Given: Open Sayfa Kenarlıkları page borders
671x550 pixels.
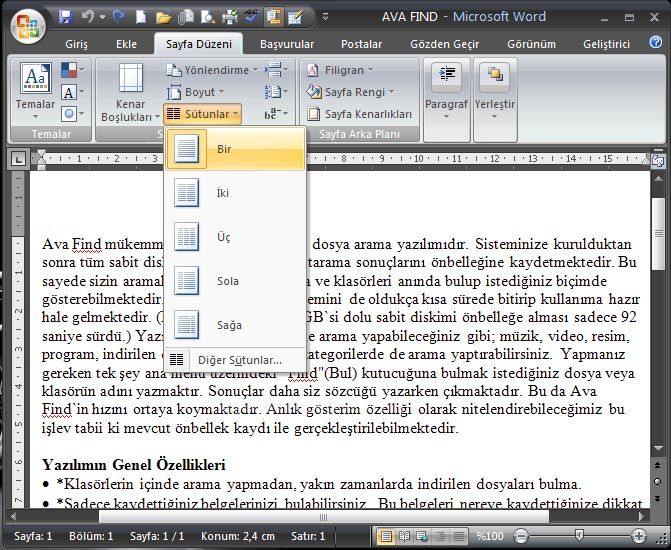Looking at the screenshot, I should pos(359,114).
